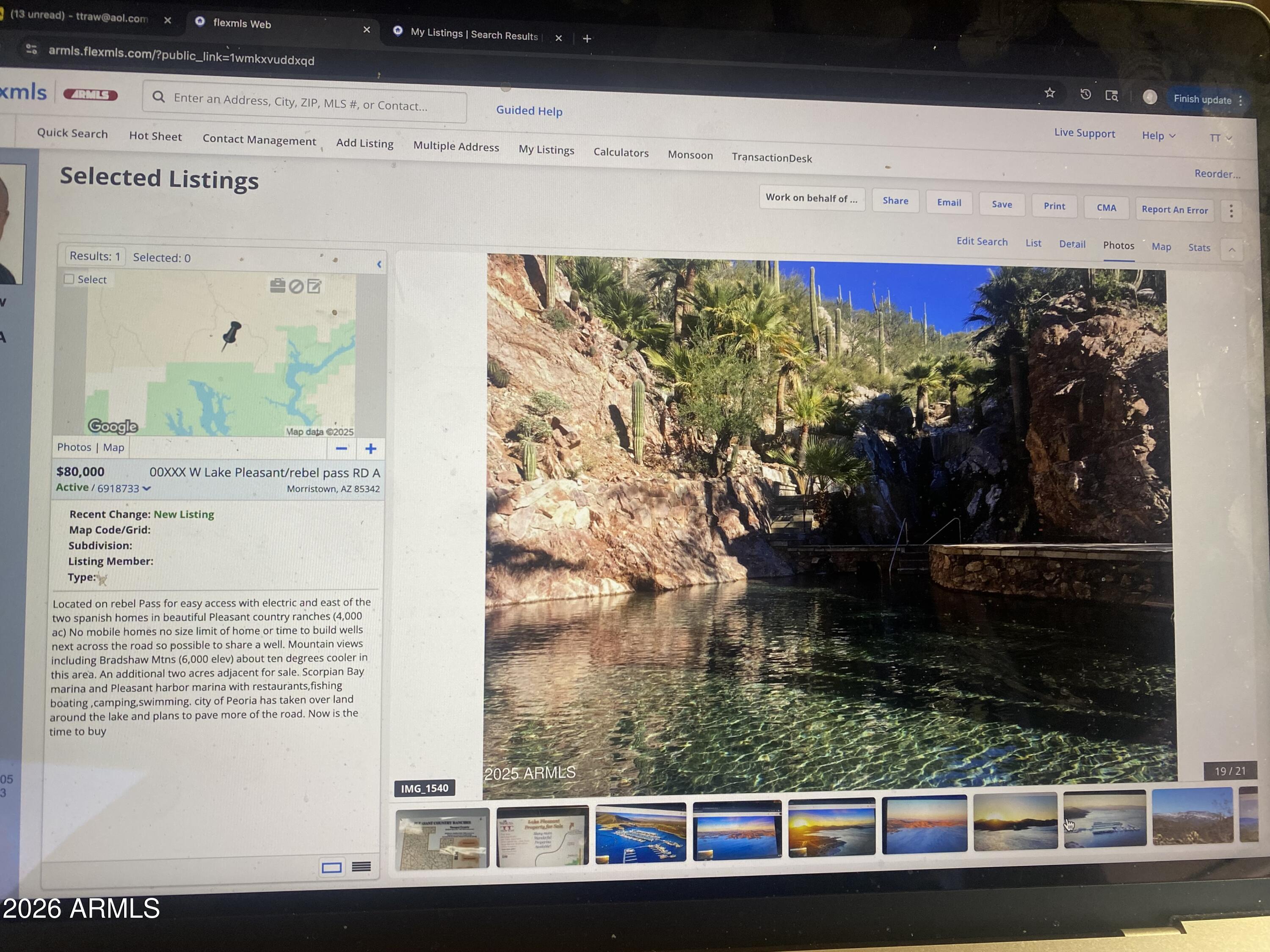The height and width of the screenshot is (952, 1270).
Task: Open the My Listings menu item
Action: click(x=546, y=150)
